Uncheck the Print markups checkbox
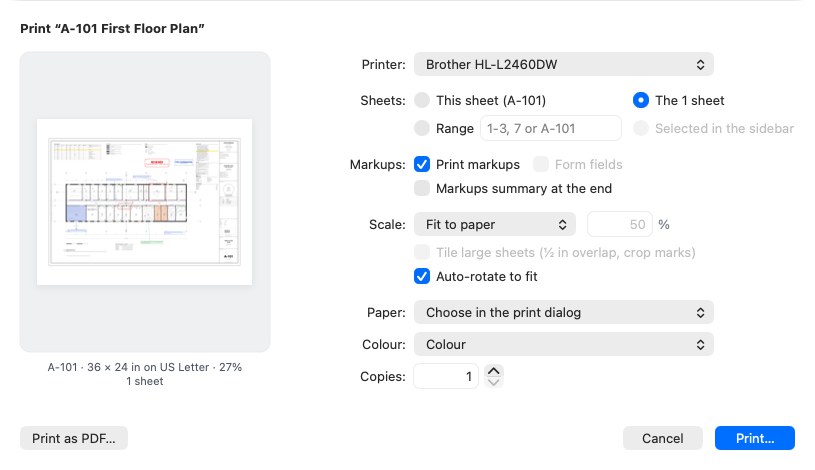 (x=422, y=164)
